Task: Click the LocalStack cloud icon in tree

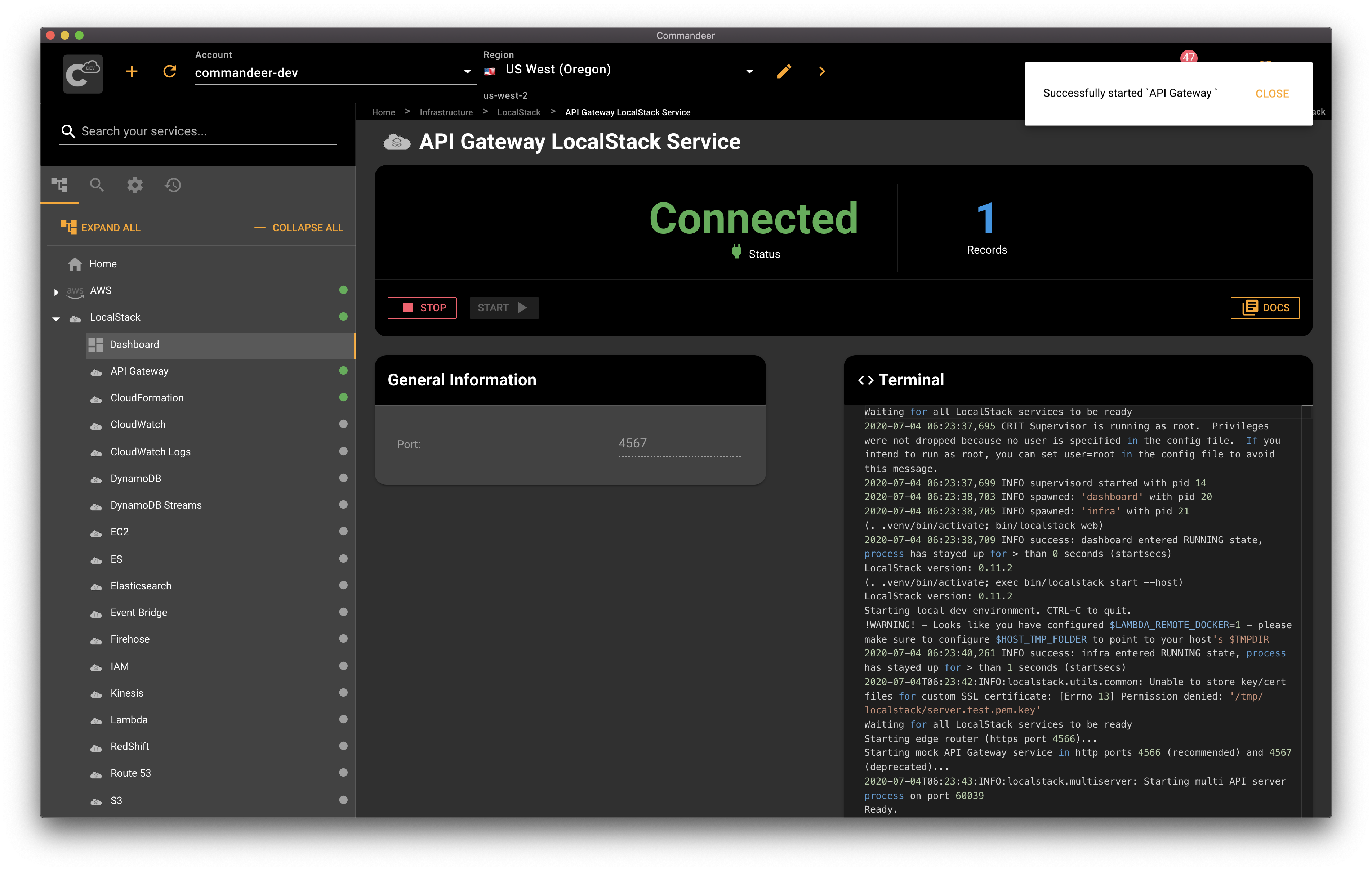Action: [75, 318]
